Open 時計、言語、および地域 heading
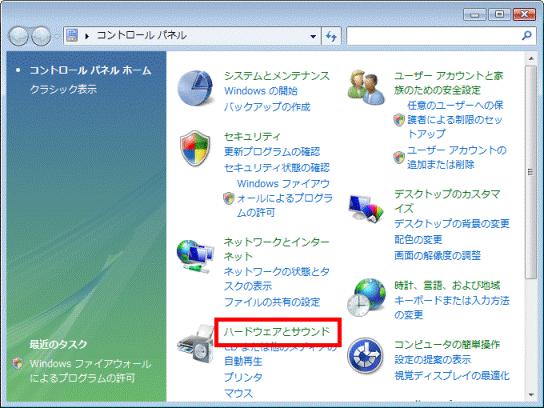Screen dimensions: 544x408 pos(447,286)
